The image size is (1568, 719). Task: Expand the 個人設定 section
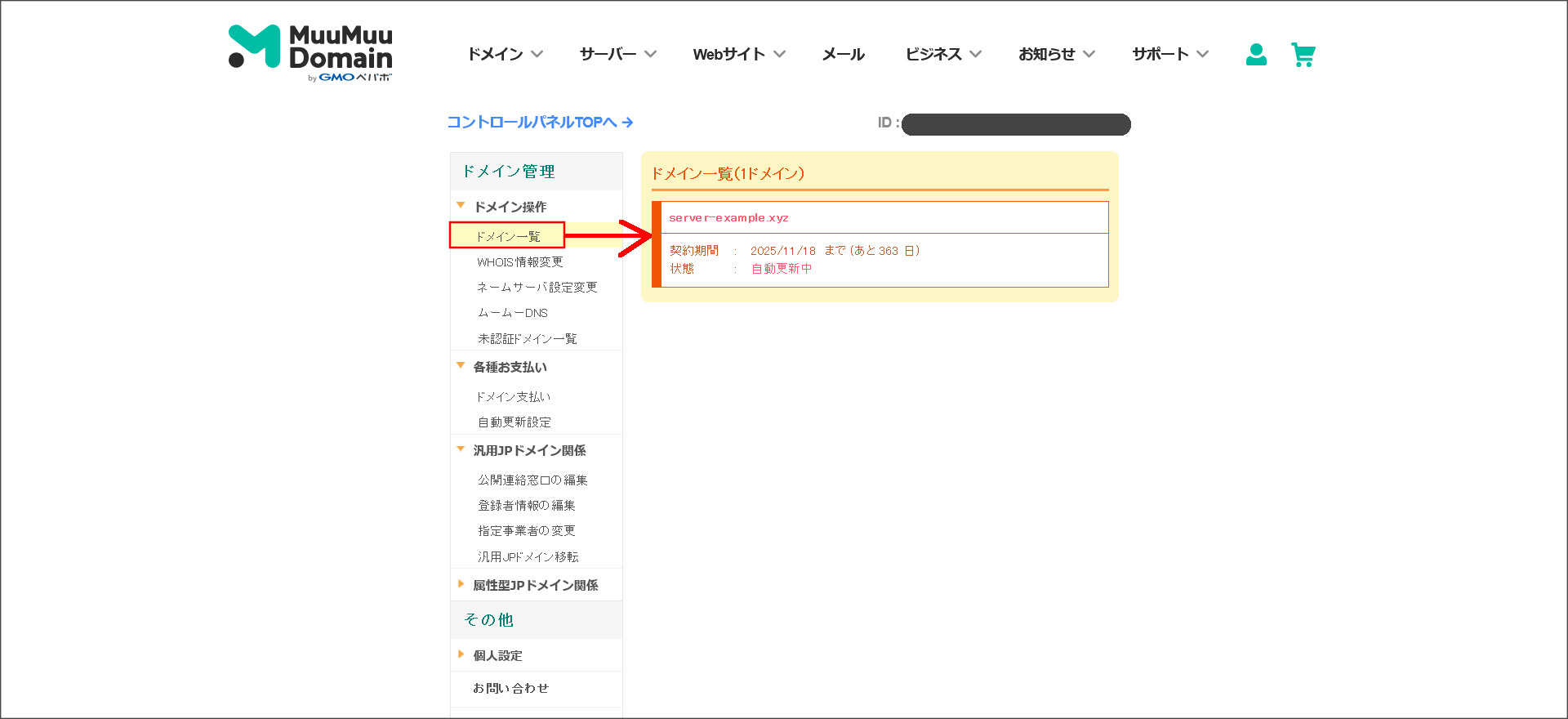coord(497,655)
